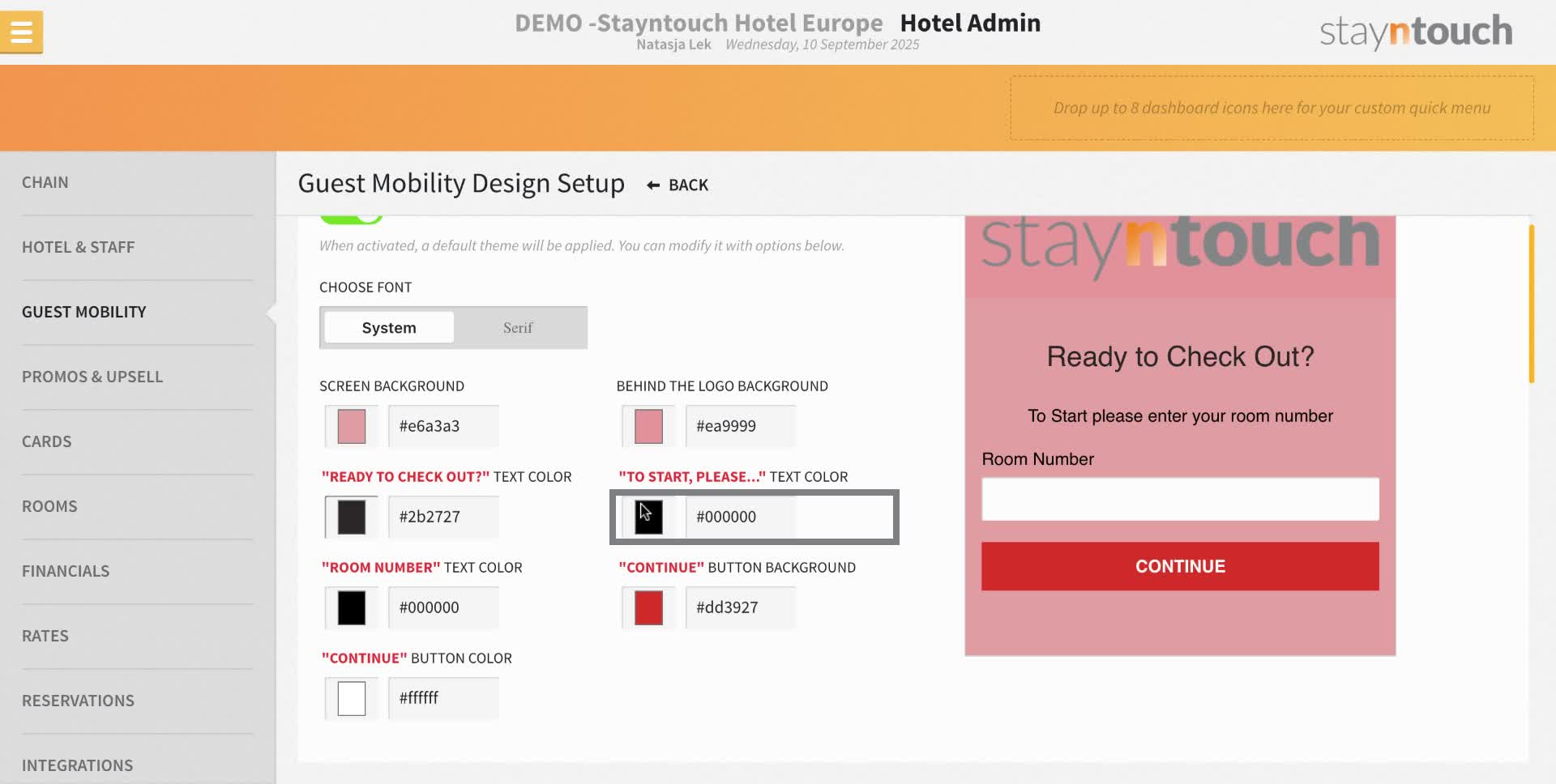
Task: Edit the #dd3927 hex field
Action: pos(740,607)
